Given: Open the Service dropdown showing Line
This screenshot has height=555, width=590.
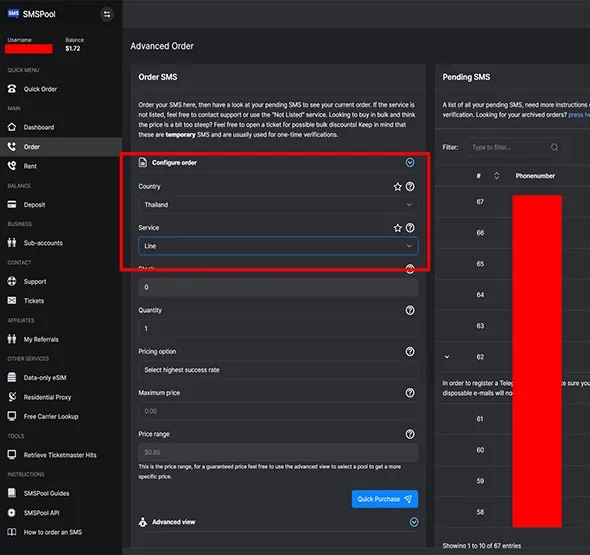Looking at the screenshot, I should (278, 246).
